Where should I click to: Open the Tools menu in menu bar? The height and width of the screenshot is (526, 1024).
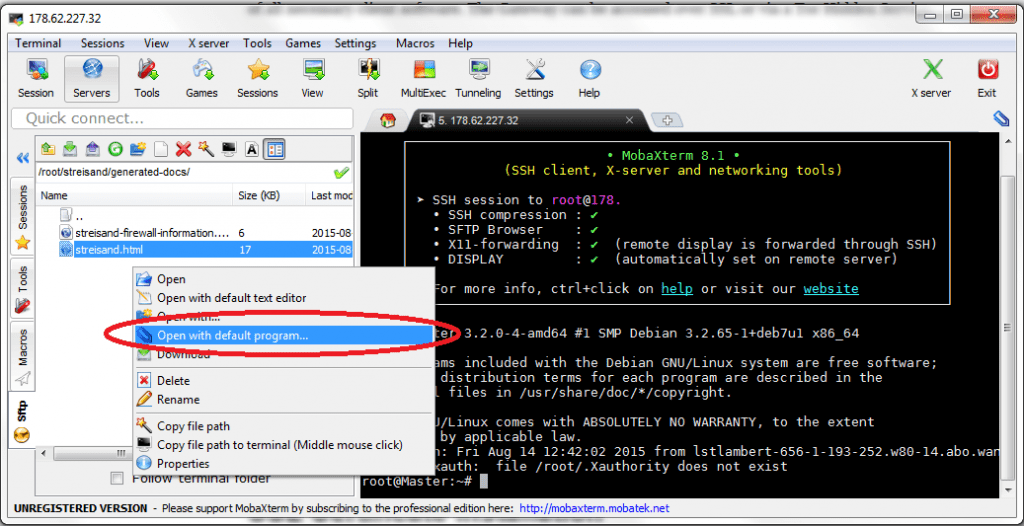click(x=257, y=43)
